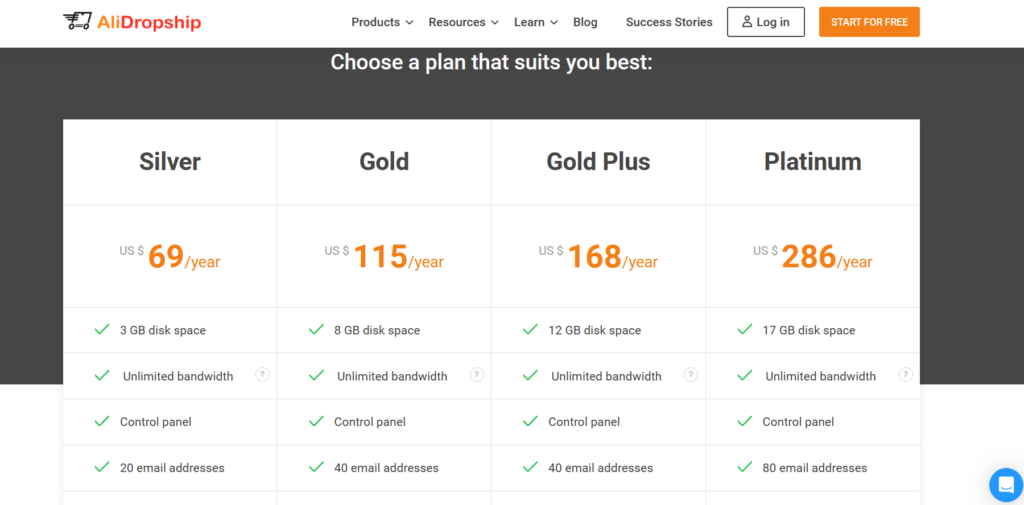Open the Success Stories page
The width and height of the screenshot is (1024, 505).
(x=669, y=22)
